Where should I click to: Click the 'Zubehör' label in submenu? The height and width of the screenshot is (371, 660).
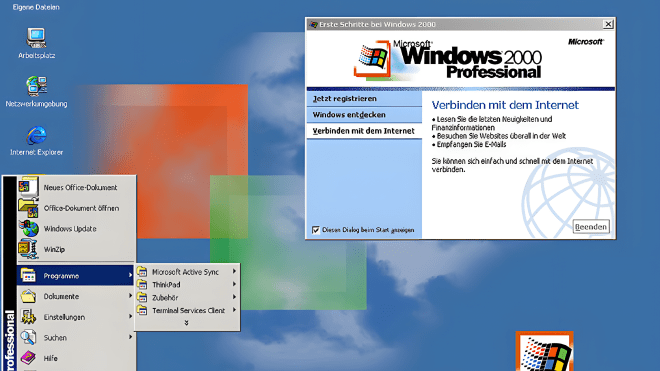(x=165, y=298)
